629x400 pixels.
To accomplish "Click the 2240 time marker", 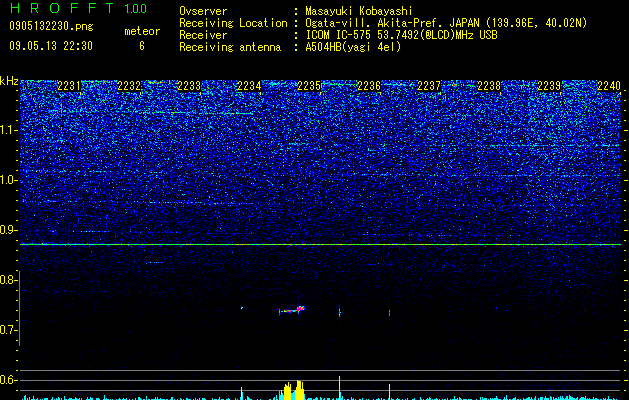I will pos(609,86).
